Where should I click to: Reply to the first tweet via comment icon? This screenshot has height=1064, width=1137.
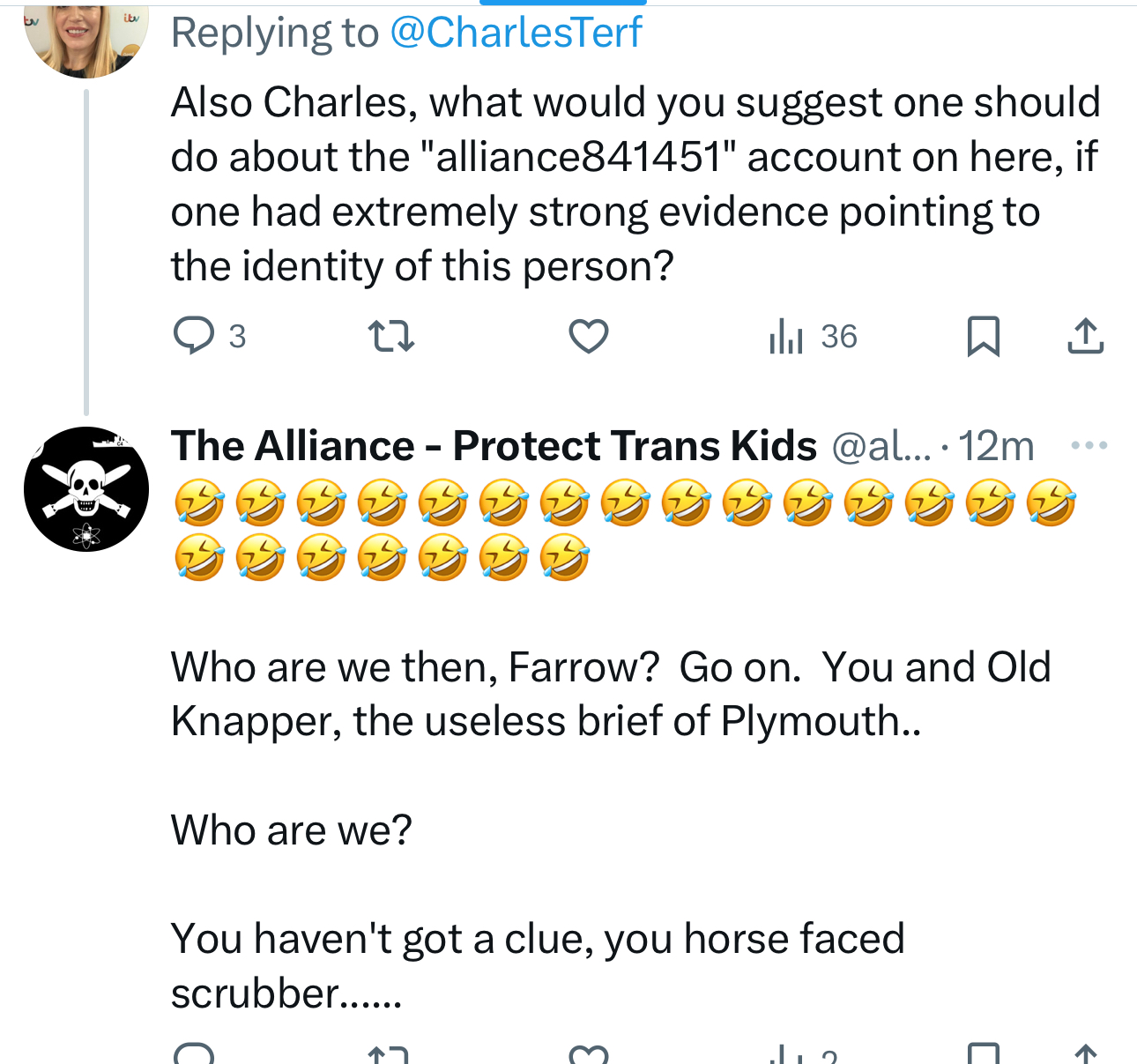(194, 336)
